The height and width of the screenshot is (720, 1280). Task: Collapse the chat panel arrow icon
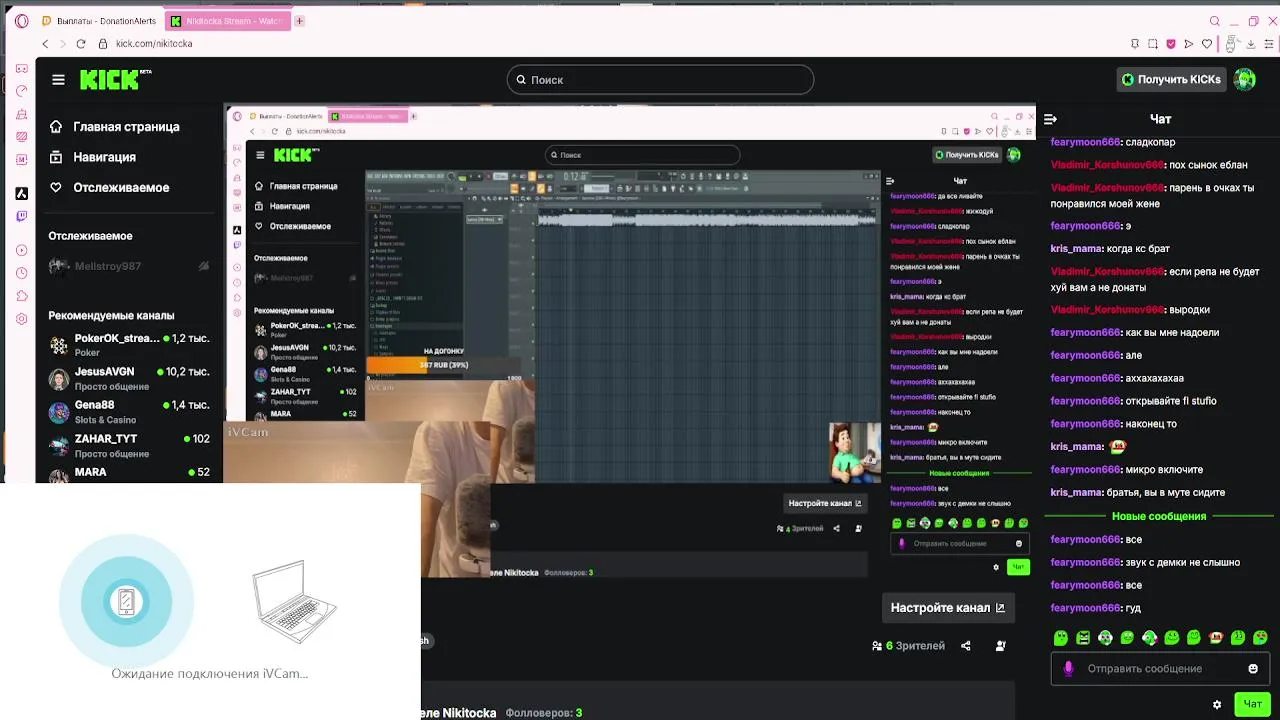pyautogui.click(x=1050, y=119)
